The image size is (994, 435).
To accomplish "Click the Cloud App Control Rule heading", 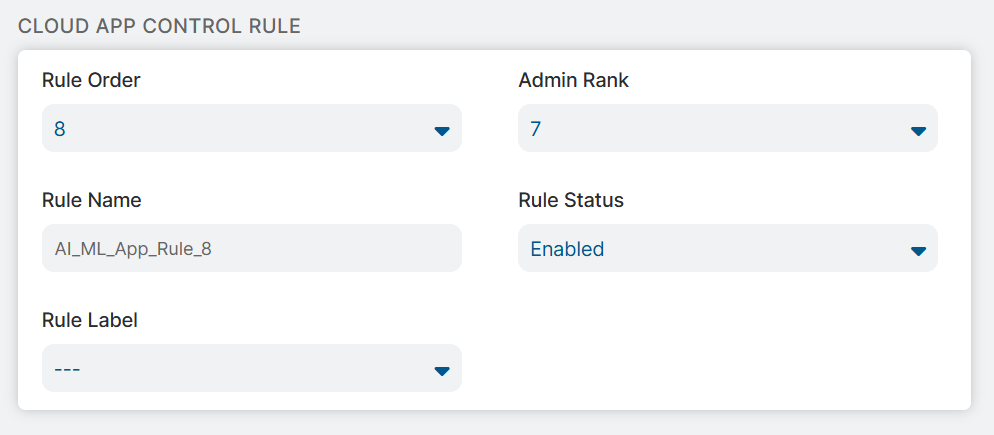I will (x=159, y=26).
